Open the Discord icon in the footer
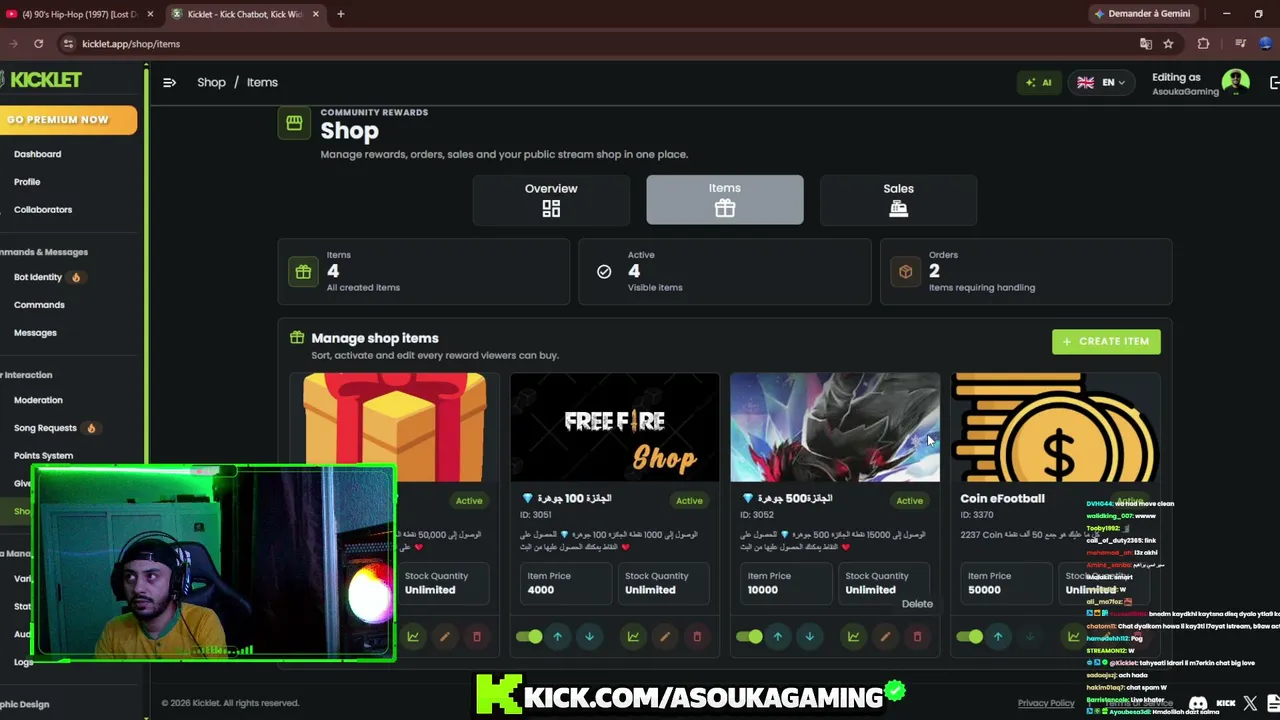Screen dimensions: 1280x720 pyautogui.click(x=1198, y=703)
